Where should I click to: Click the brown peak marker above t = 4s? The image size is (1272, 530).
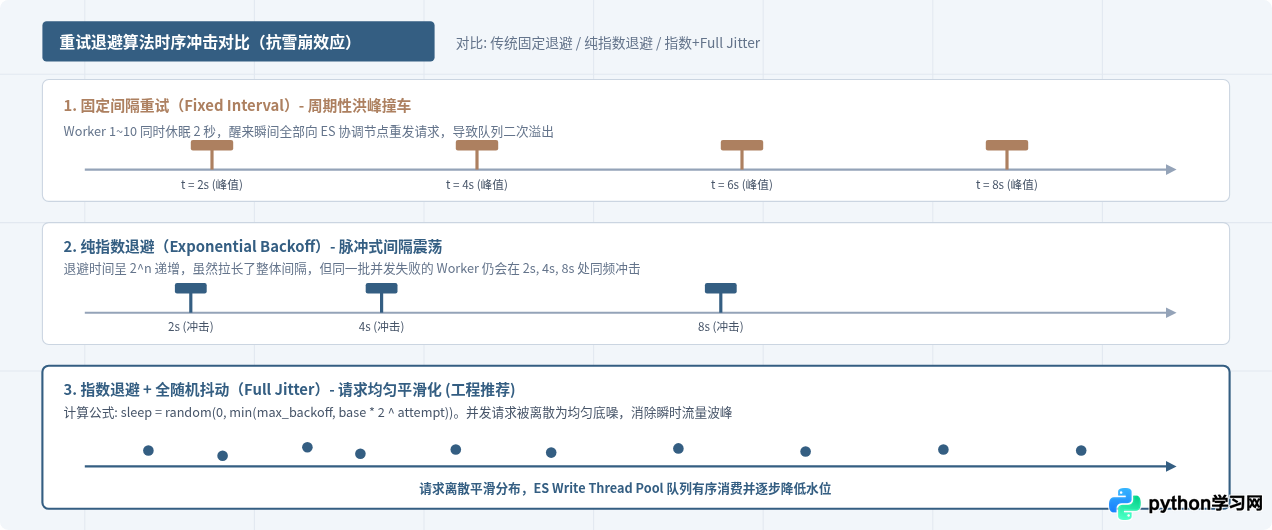click(476, 145)
